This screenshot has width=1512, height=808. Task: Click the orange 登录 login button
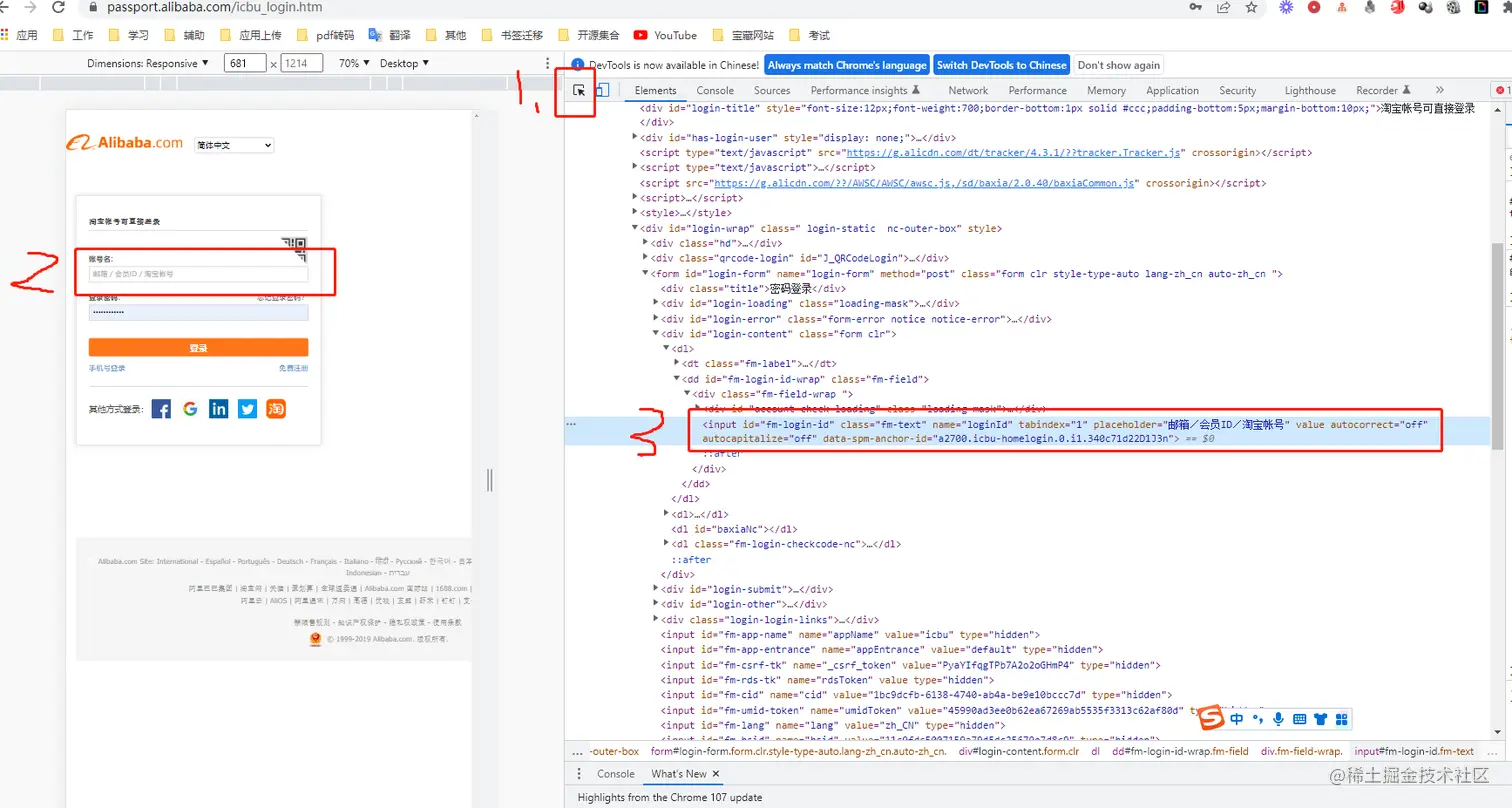(198, 348)
